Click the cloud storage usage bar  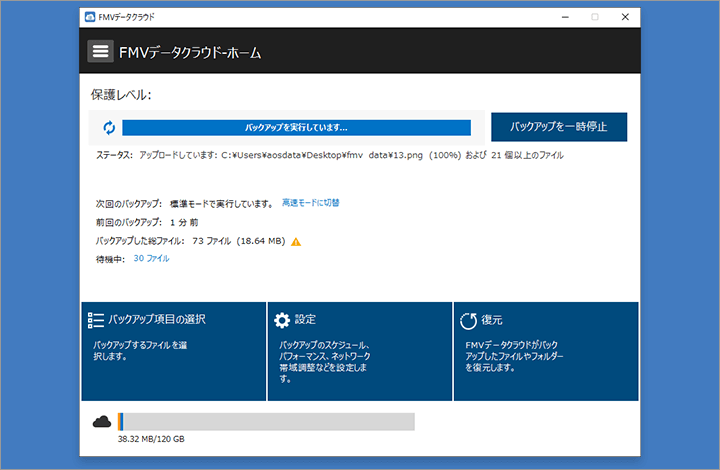tap(266, 421)
